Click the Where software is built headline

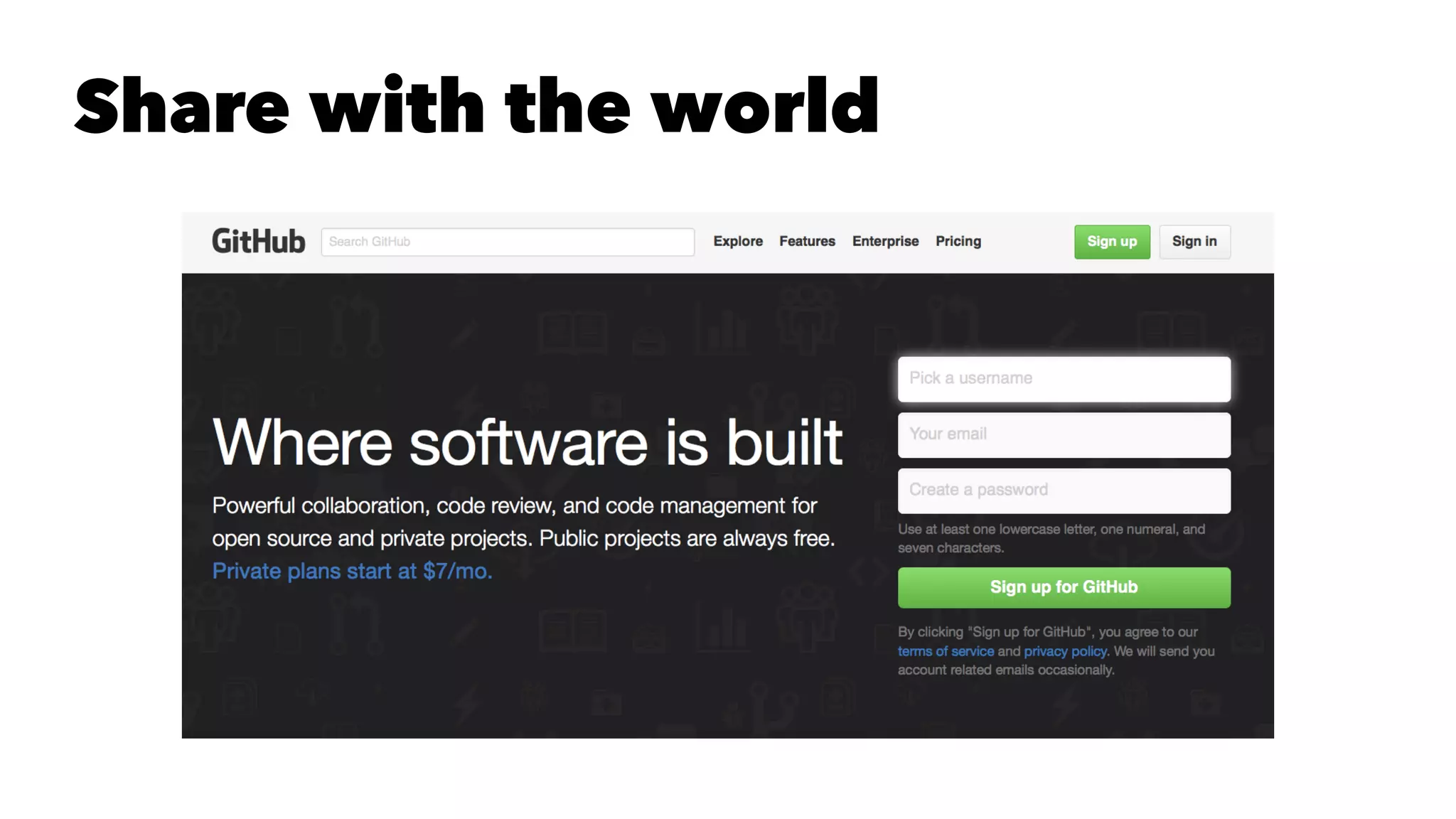(527, 443)
